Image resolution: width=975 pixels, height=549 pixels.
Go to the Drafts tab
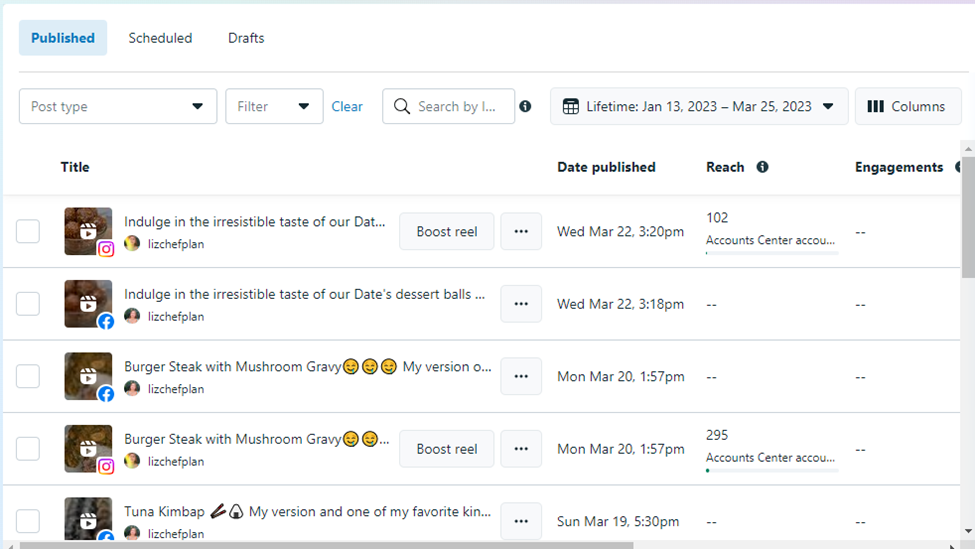[246, 38]
